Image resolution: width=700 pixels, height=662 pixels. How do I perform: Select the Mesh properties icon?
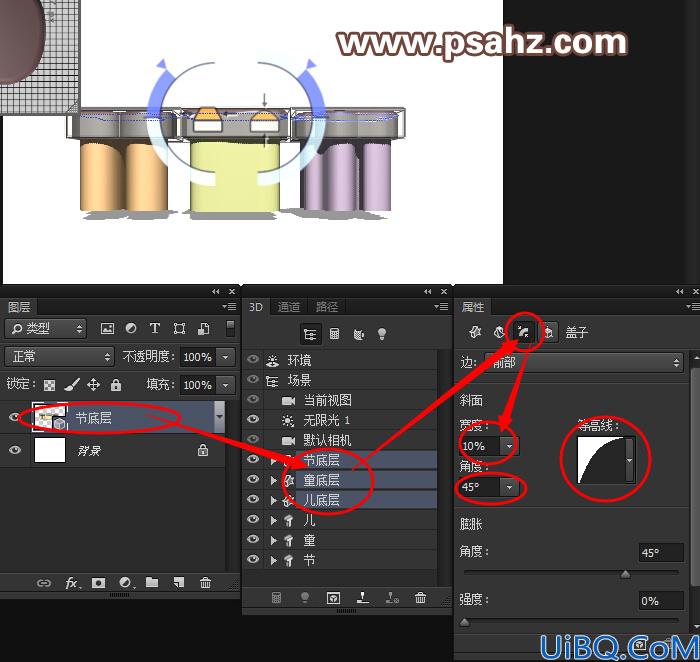pos(475,332)
